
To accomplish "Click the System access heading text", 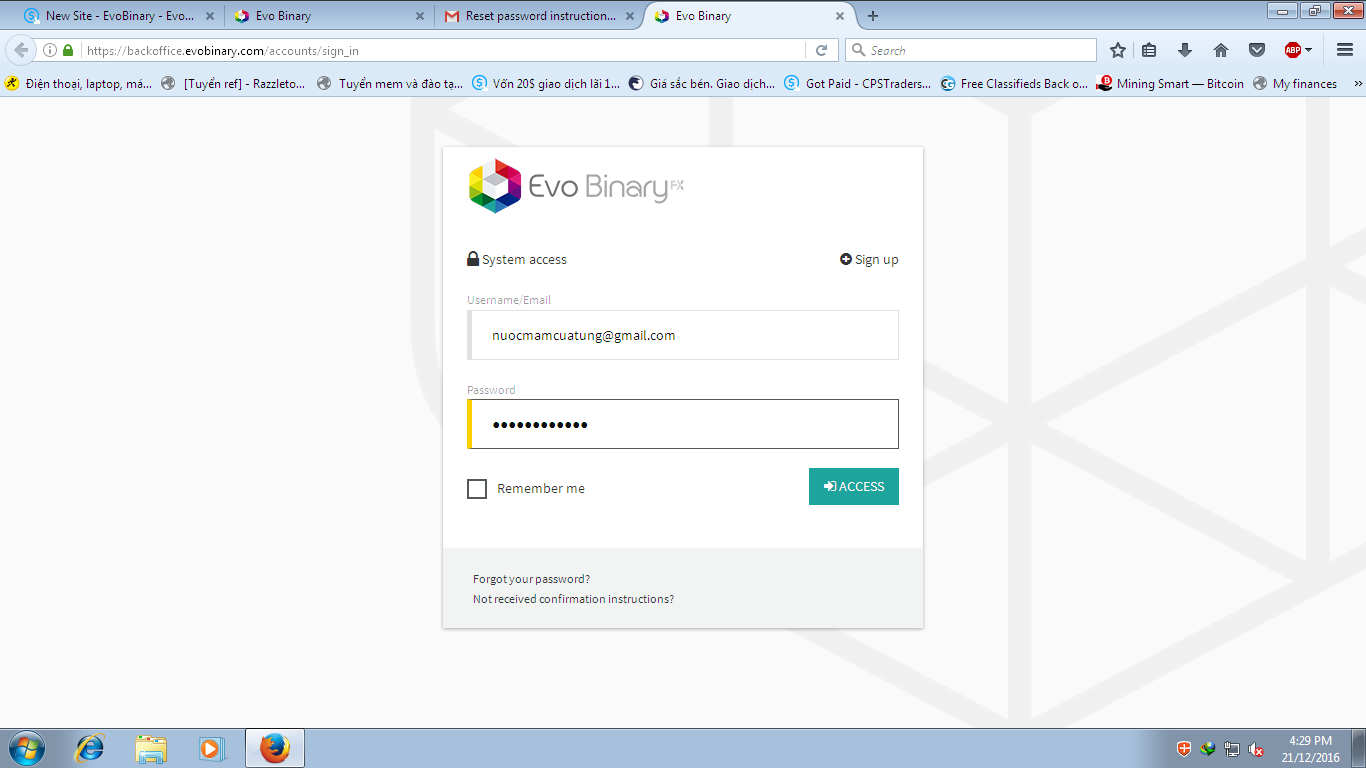I will click(524, 260).
